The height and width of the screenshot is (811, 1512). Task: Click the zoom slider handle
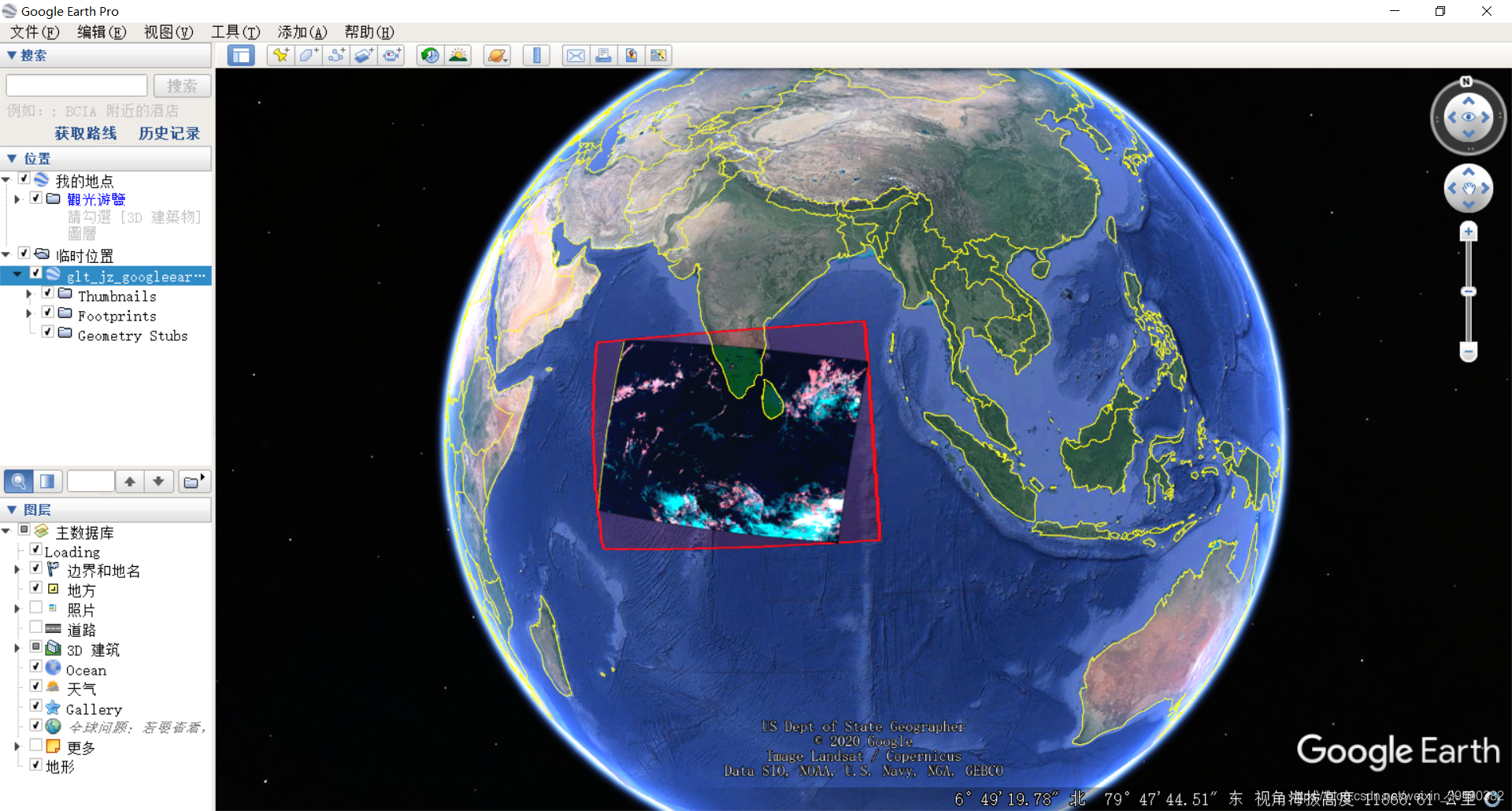(x=1469, y=291)
